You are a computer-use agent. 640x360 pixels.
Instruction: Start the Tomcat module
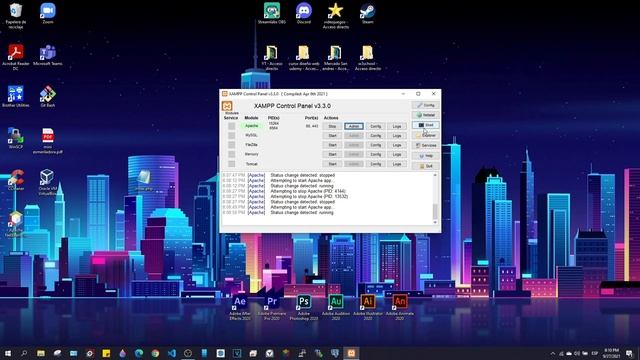(332, 164)
